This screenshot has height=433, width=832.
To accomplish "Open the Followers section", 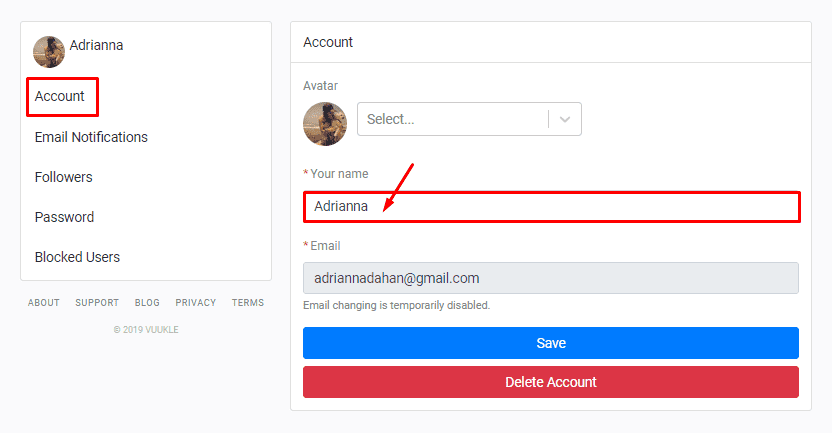I will 63,177.
